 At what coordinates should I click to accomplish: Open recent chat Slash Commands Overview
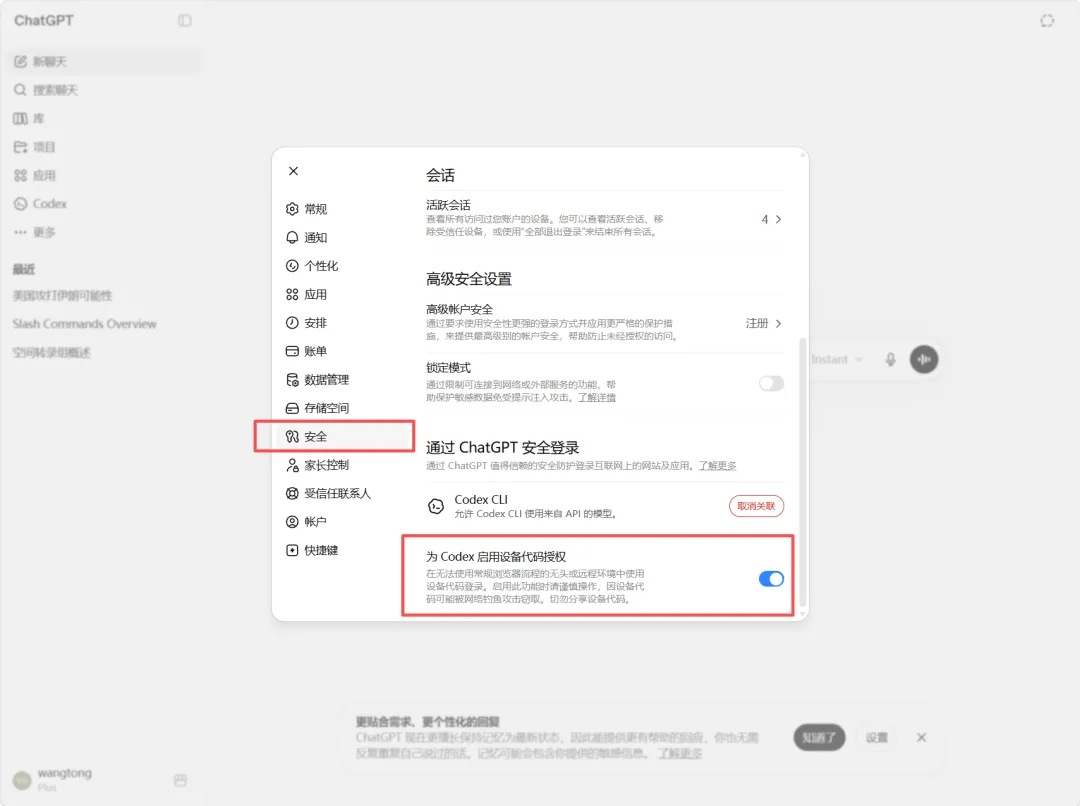84,324
